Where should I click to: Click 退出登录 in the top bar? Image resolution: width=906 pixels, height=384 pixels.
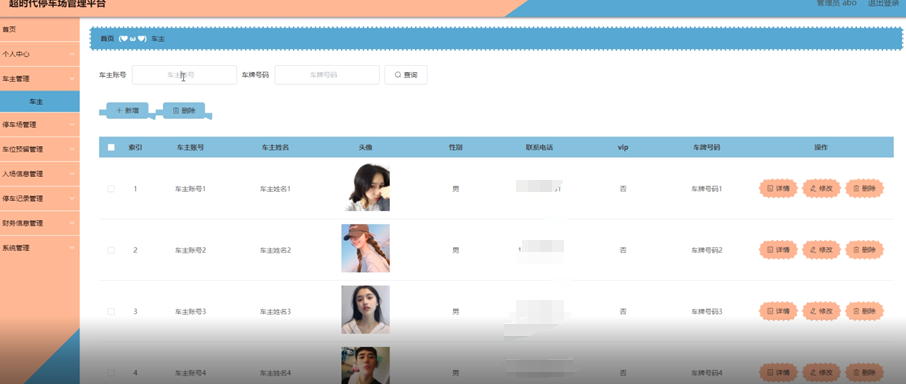tap(883, 3)
